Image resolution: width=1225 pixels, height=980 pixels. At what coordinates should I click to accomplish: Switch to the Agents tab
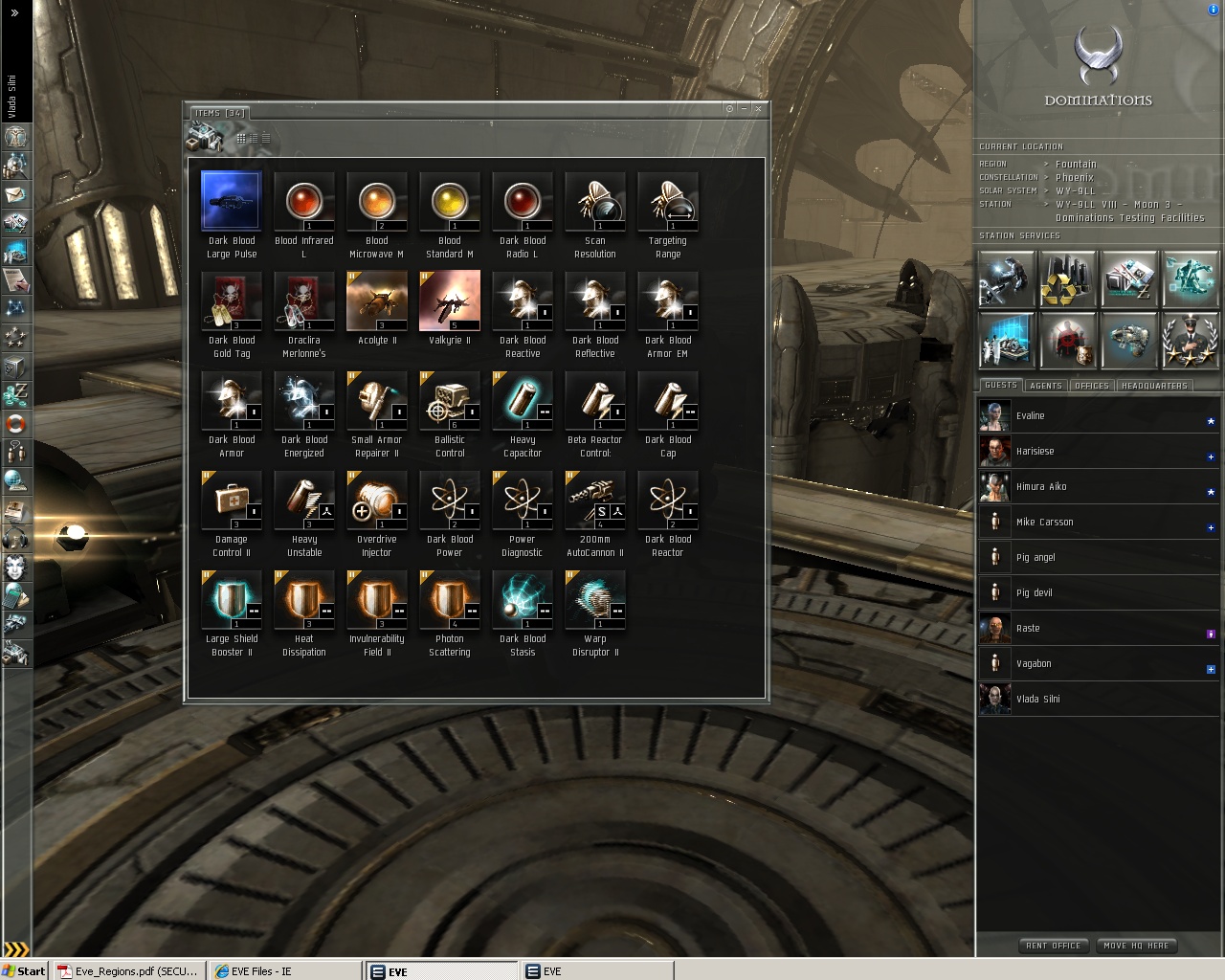[1046, 386]
